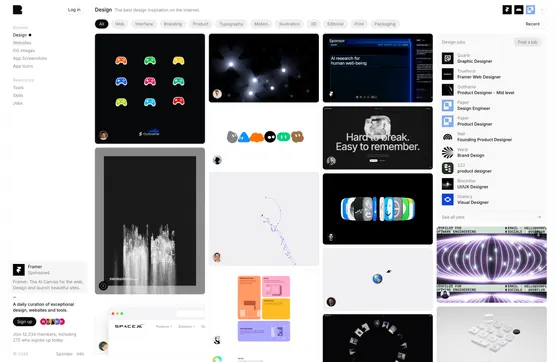Image resolution: width=560 pixels, height=362 pixels.
Task: Open the site logo home link
Action: pyautogui.click(x=18, y=10)
